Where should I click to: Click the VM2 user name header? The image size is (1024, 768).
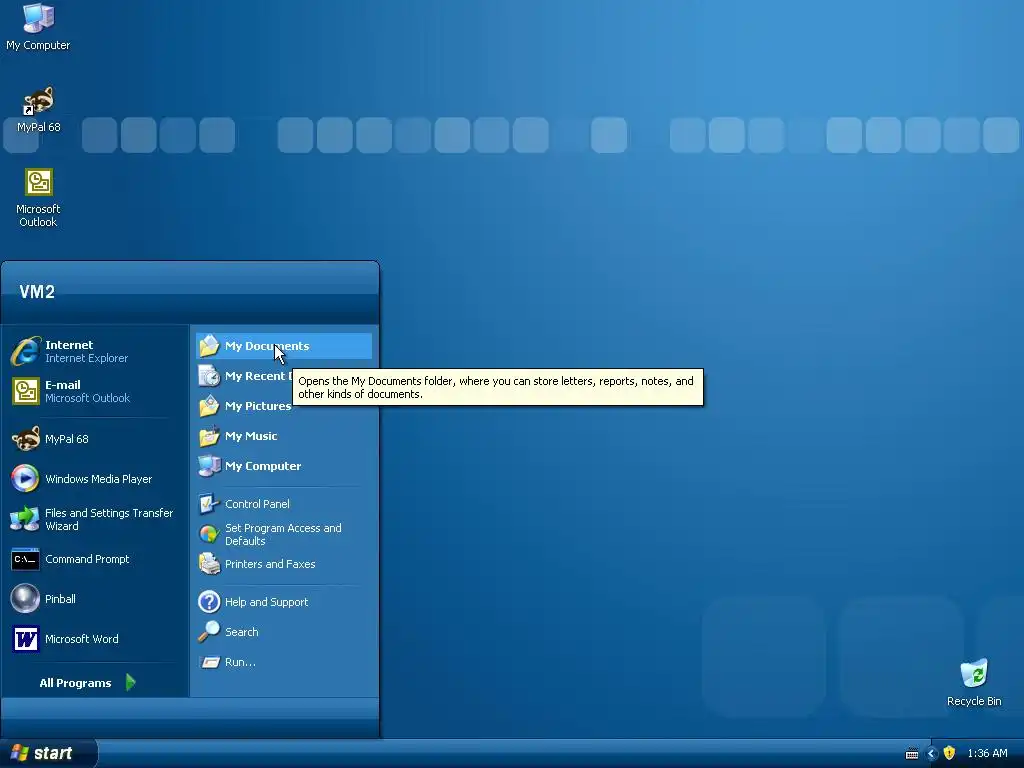(x=37, y=292)
